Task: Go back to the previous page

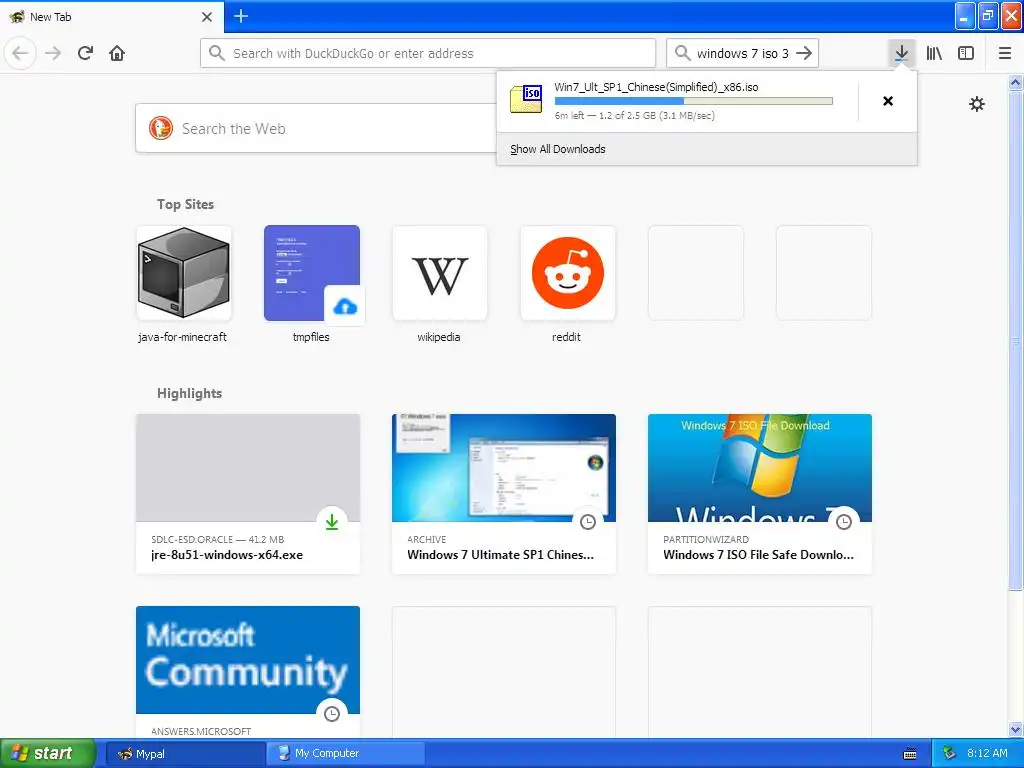Action: point(20,53)
